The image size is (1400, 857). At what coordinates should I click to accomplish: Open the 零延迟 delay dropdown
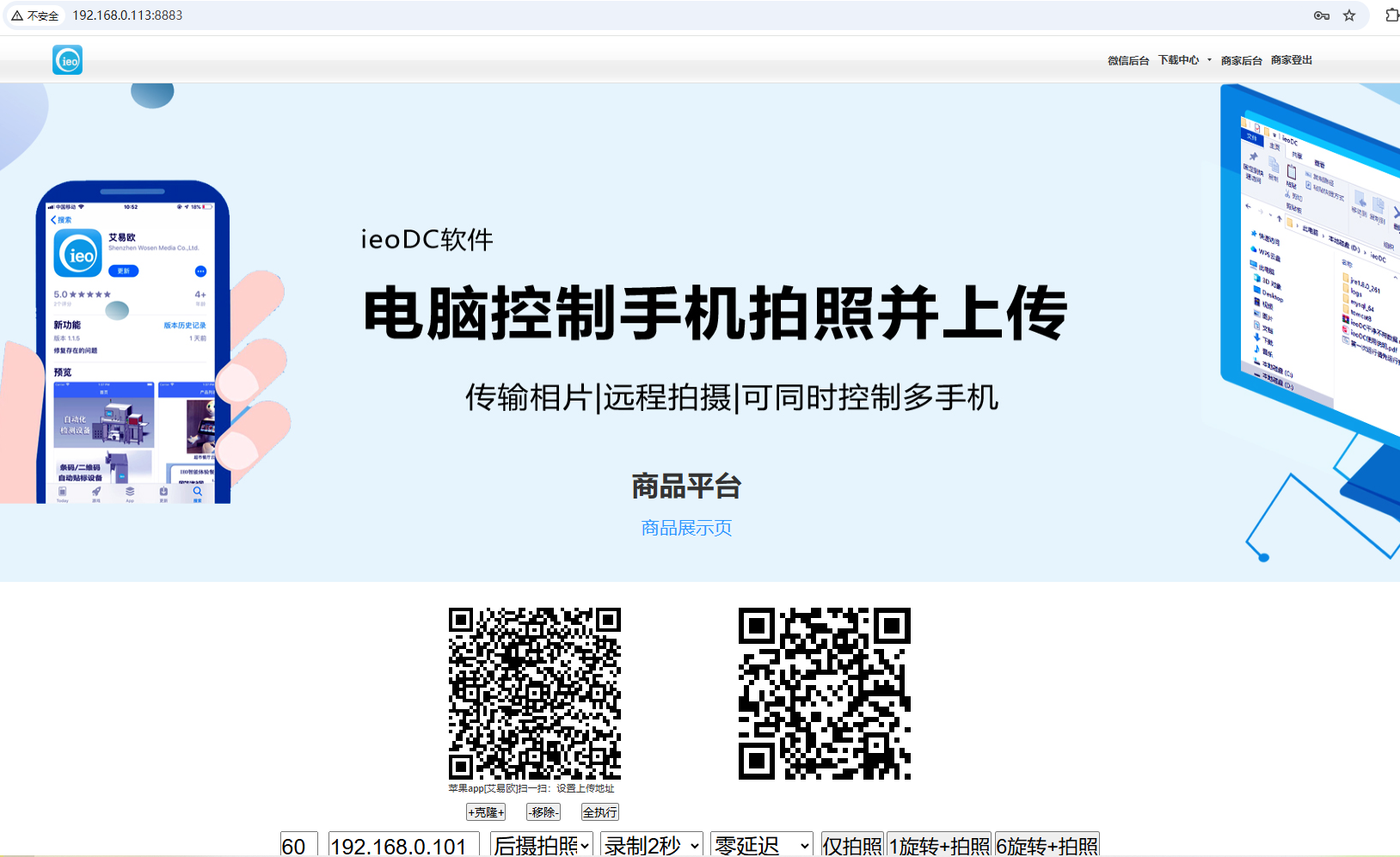pos(761,846)
